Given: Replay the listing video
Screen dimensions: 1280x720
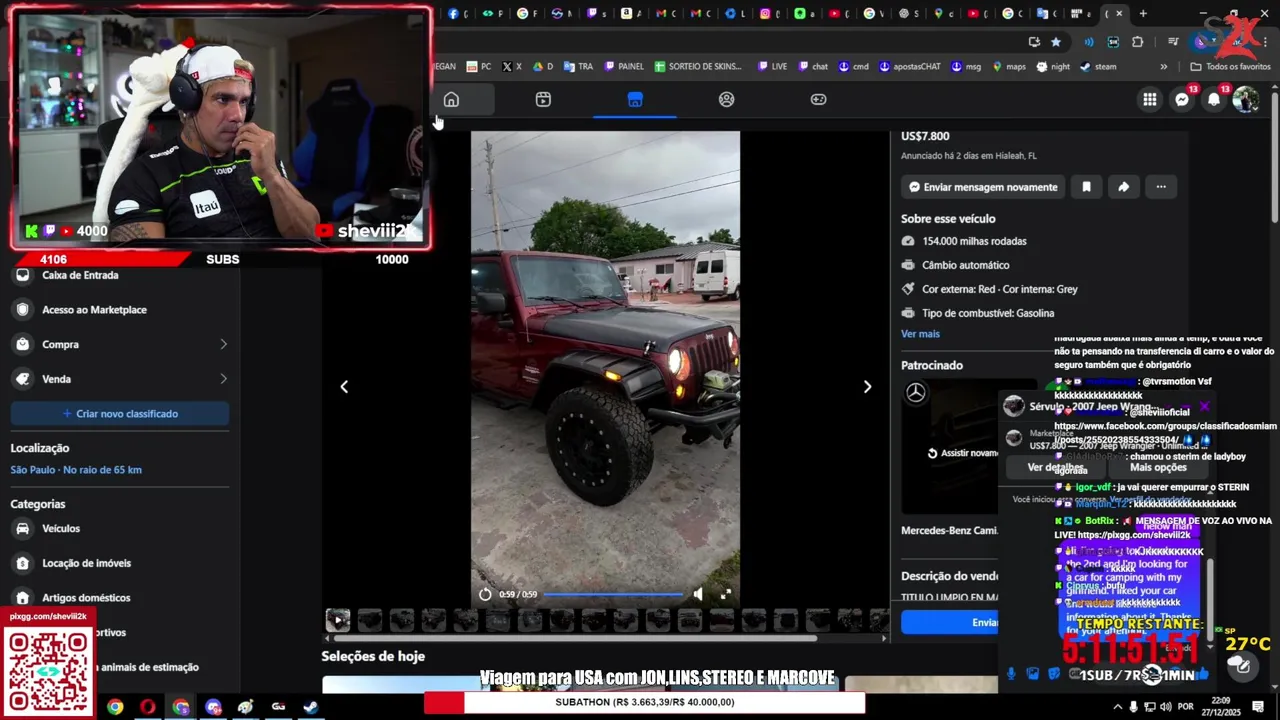Looking at the screenshot, I should (x=485, y=594).
